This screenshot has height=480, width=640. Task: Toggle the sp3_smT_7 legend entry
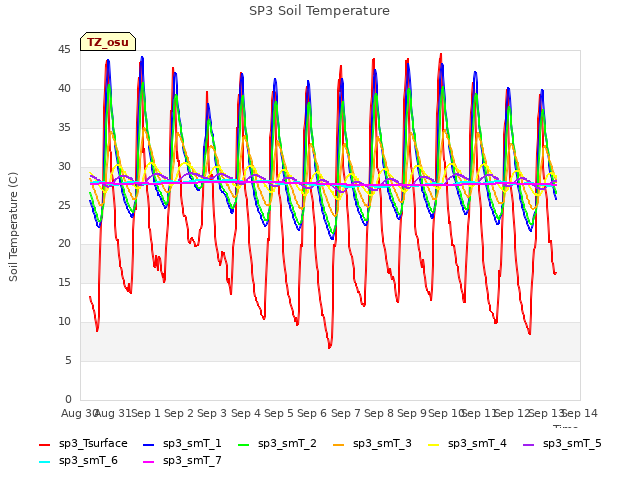[x=182, y=461]
